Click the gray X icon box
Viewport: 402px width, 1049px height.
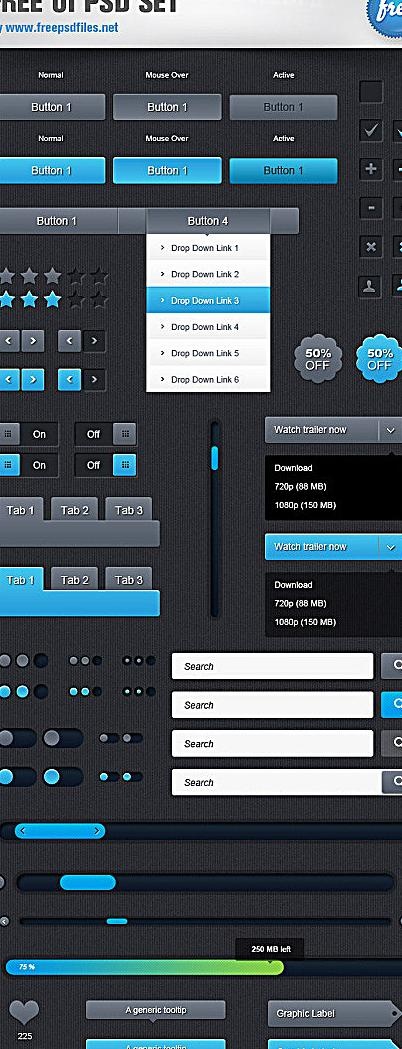[371, 246]
